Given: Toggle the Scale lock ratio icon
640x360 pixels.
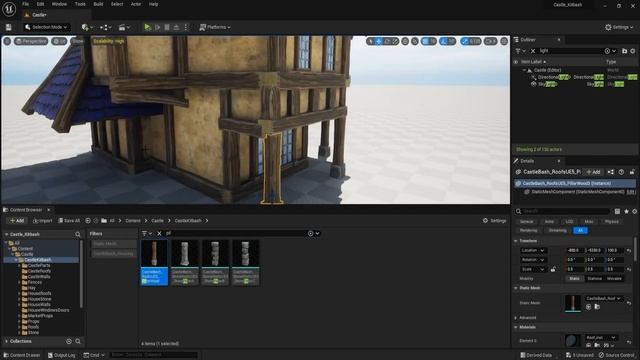Looking at the screenshot, I should 553,269.
